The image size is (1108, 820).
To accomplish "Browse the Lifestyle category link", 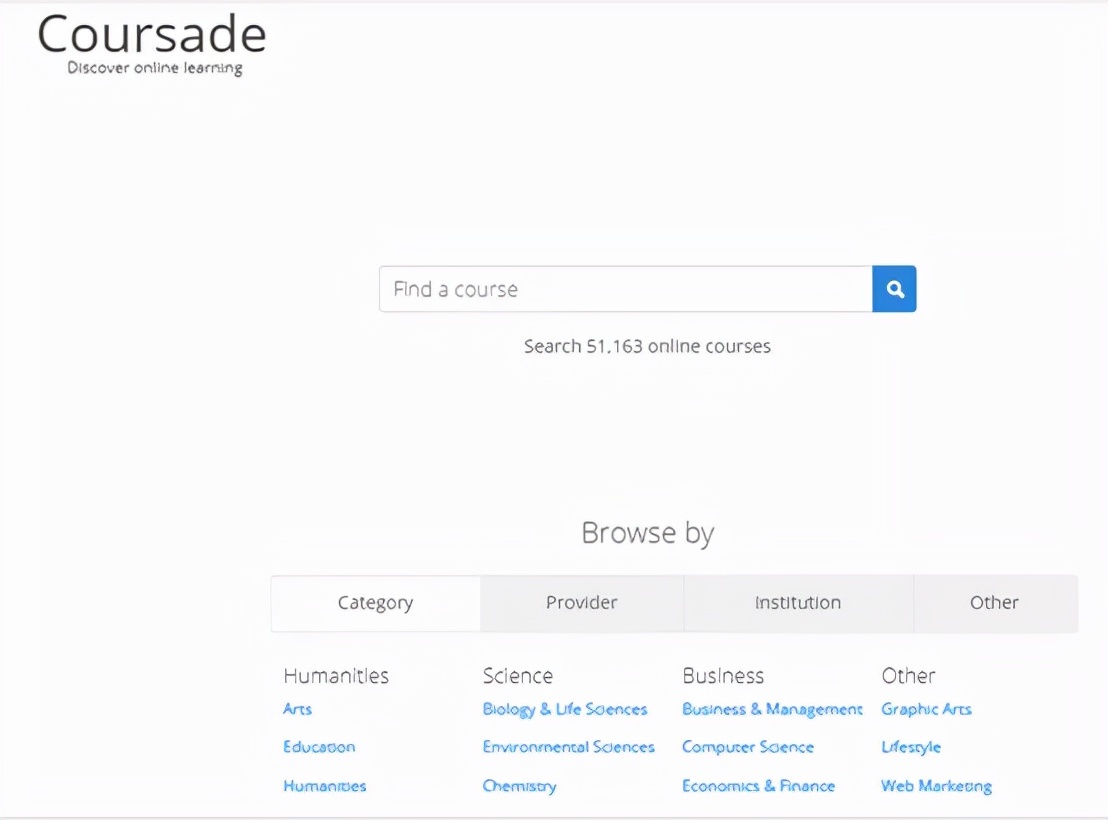I will [x=911, y=747].
